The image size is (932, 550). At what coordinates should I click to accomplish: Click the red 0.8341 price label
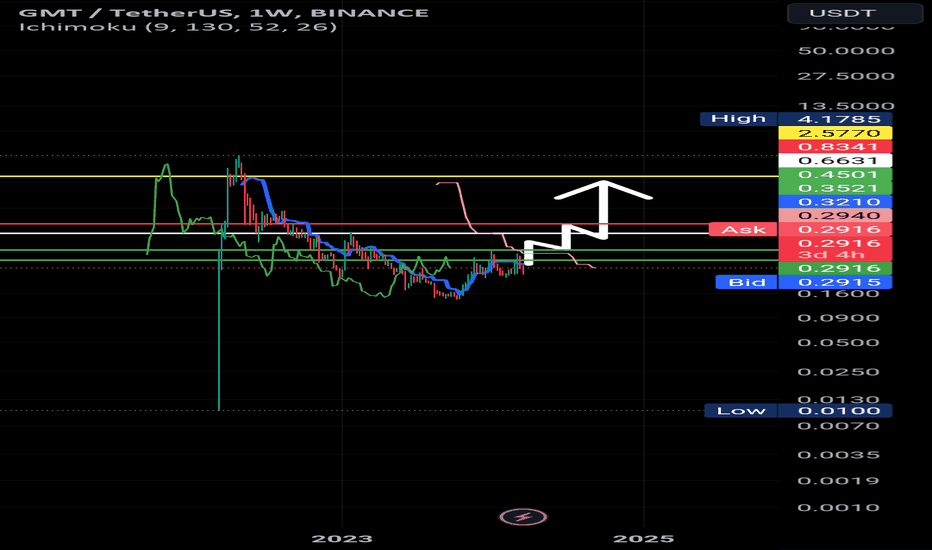pos(835,147)
